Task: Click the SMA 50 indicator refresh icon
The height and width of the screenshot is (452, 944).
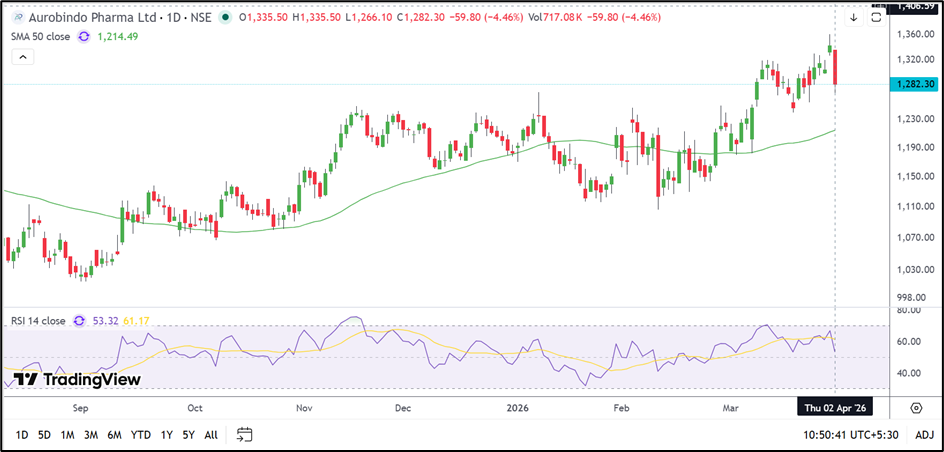Action: (83, 36)
